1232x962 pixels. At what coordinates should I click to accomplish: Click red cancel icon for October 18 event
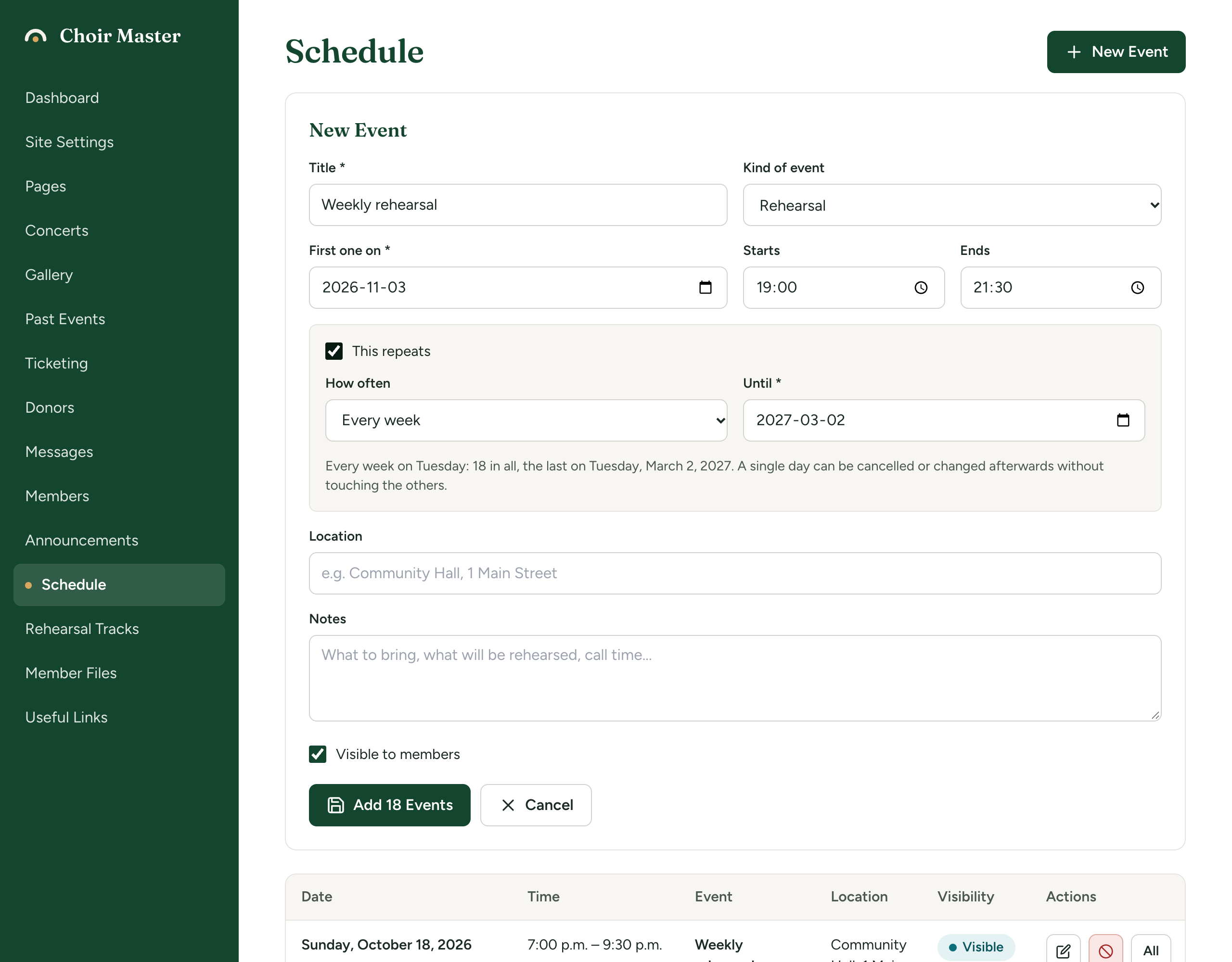pyautogui.click(x=1105, y=951)
